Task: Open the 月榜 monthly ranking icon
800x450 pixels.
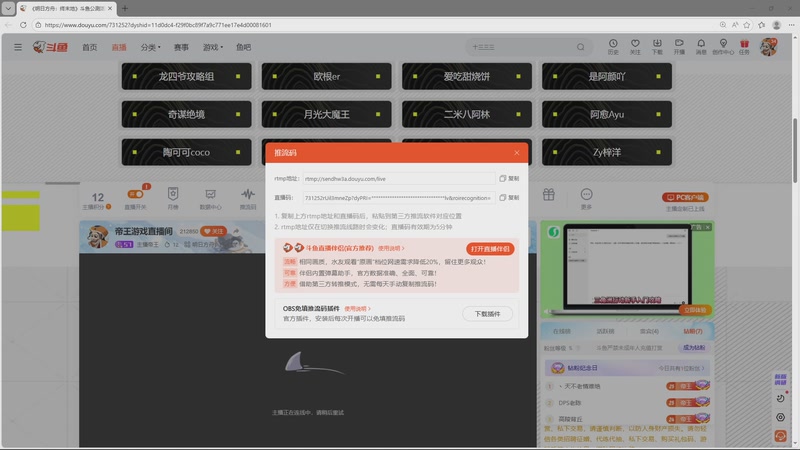Action: tap(173, 198)
